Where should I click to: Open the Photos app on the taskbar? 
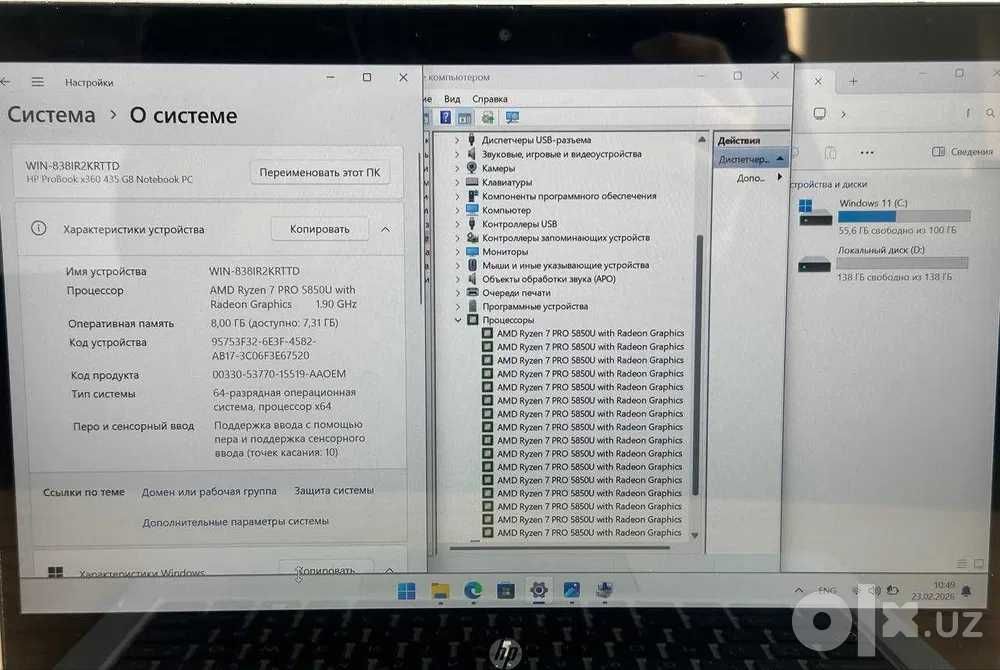click(x=572, y=590)
